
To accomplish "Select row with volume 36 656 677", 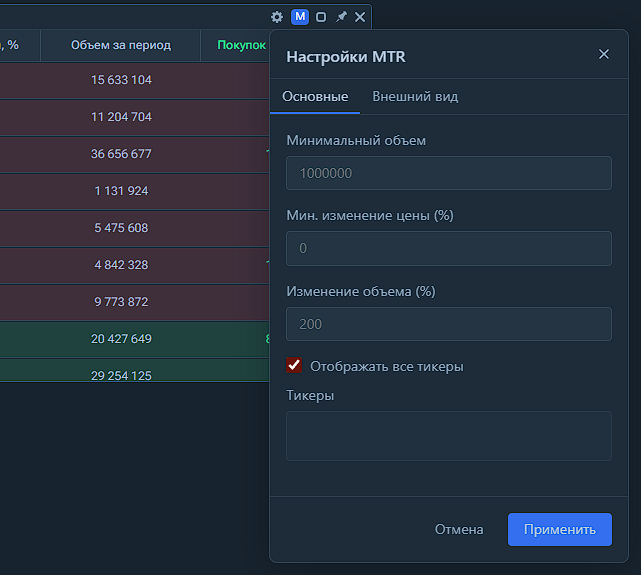I will coord(121,154).
